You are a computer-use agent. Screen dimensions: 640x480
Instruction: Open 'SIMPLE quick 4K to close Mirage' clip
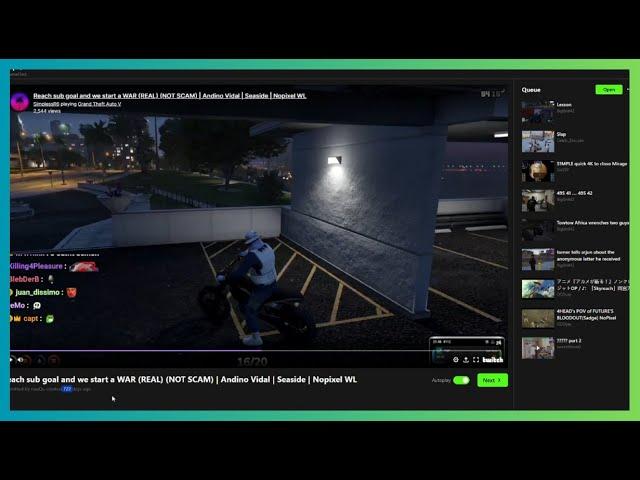[575, 171]
